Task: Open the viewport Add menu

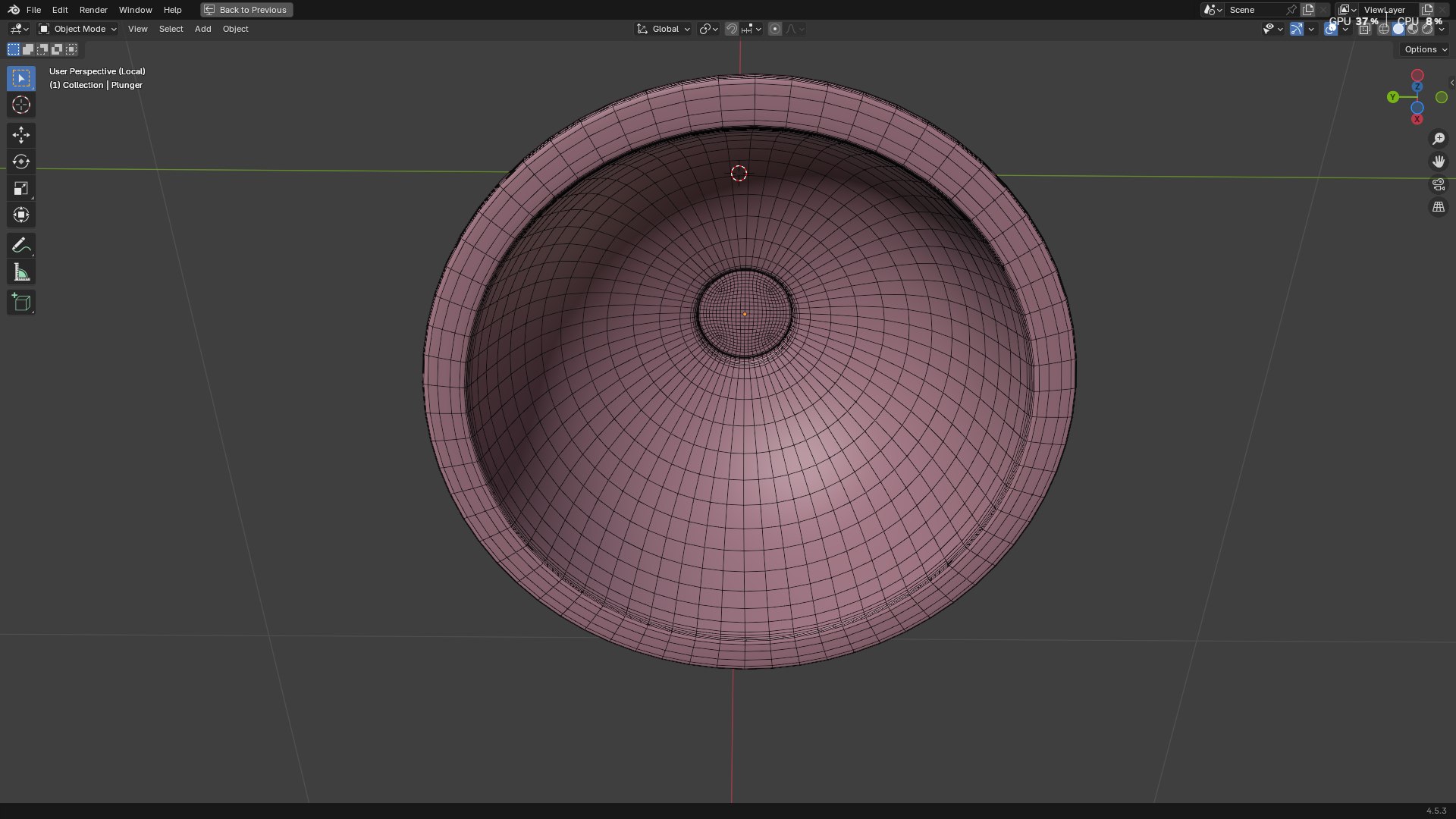Action: [202, 29]
